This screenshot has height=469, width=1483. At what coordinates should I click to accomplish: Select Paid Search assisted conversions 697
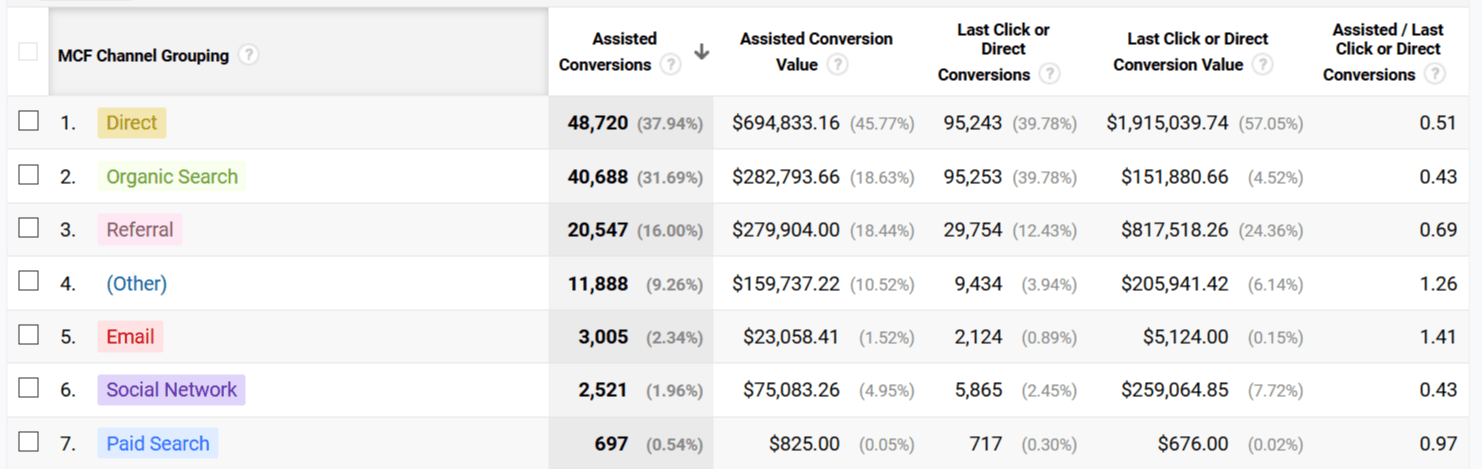click(611, 444)
